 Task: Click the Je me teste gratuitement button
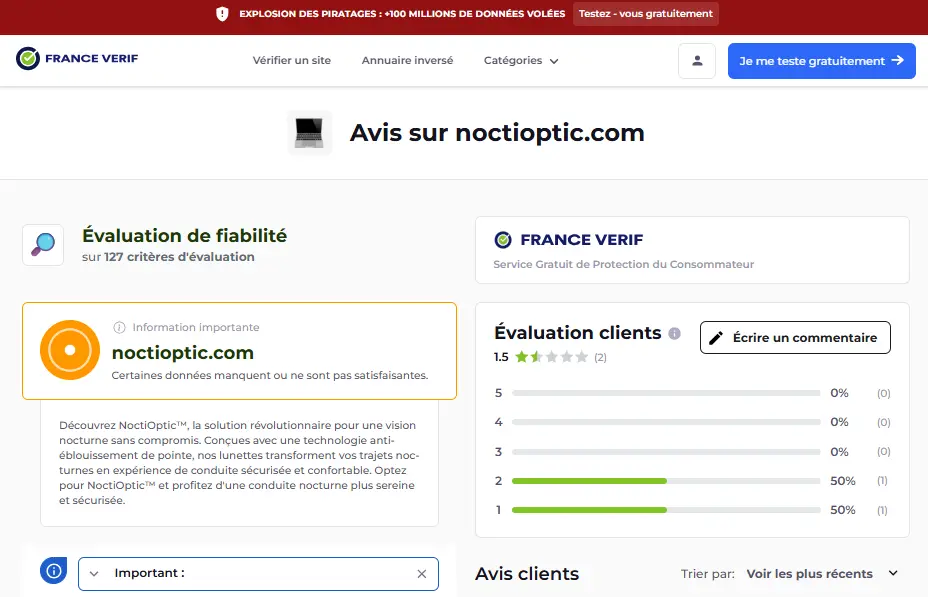coord(820,60)
